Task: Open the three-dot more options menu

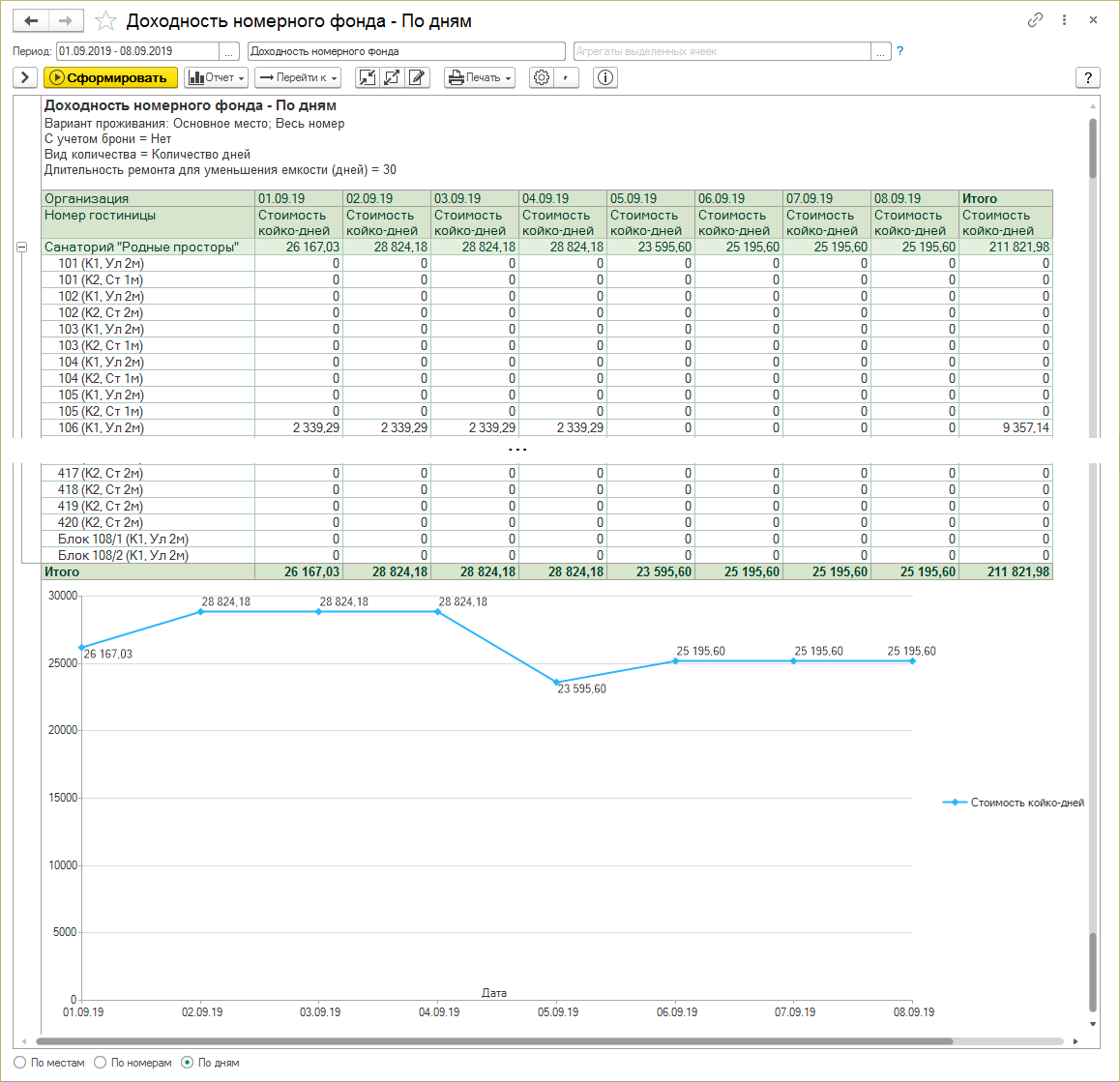Action: click(x=1064, y=20)
